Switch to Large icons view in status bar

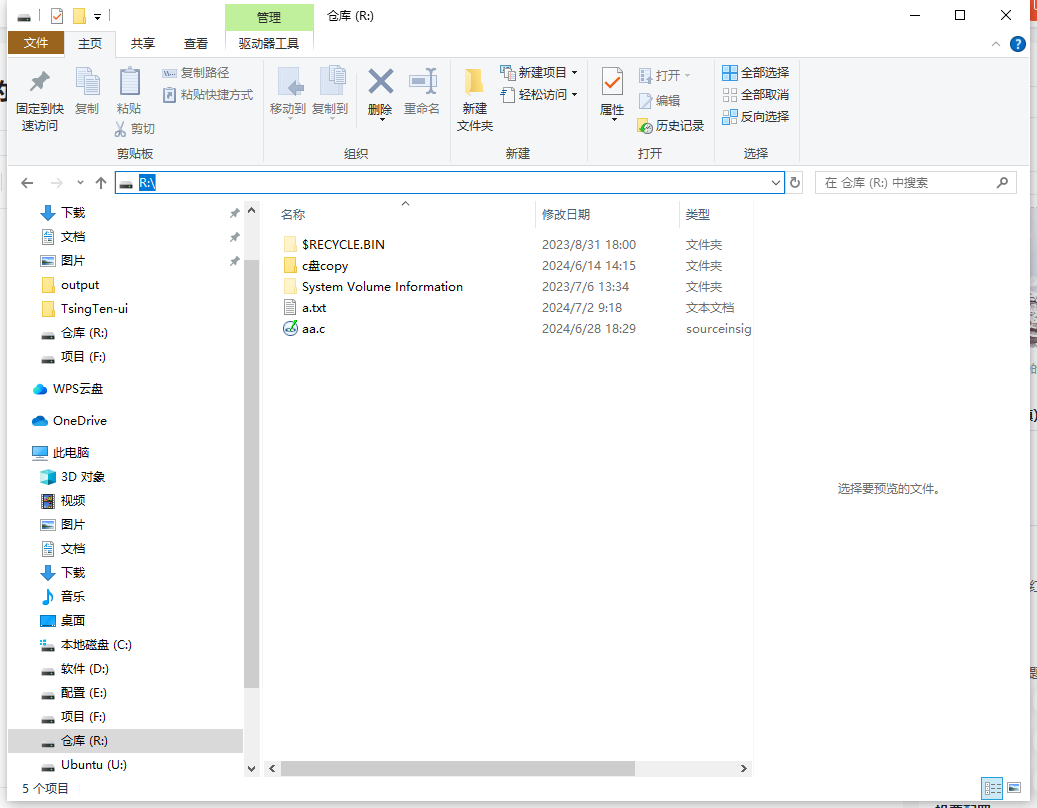pos(1014,788)
